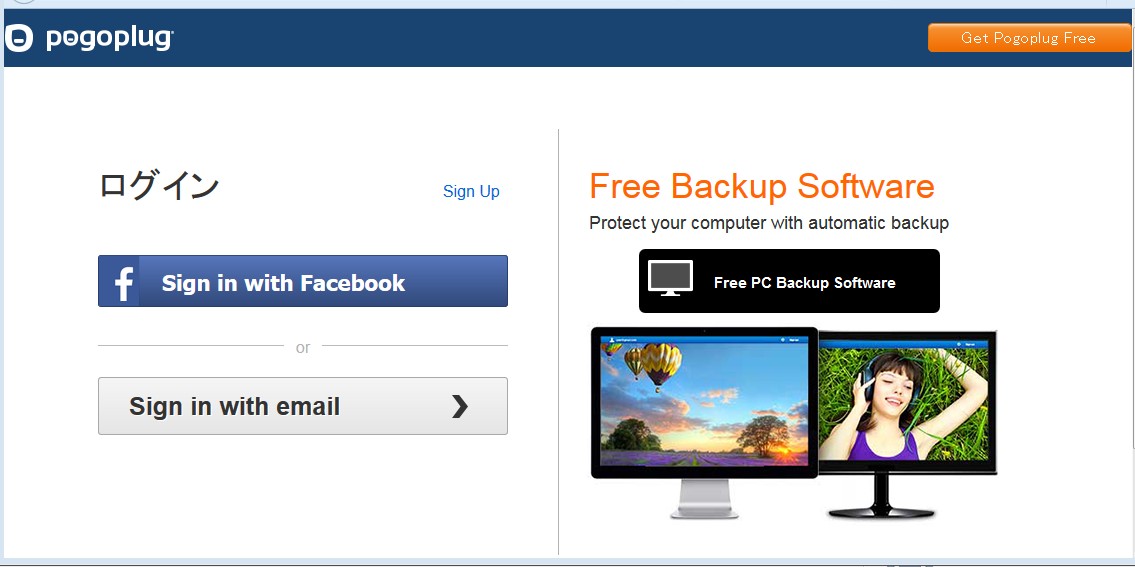Choose Sign in with email

tap(303, 406)
